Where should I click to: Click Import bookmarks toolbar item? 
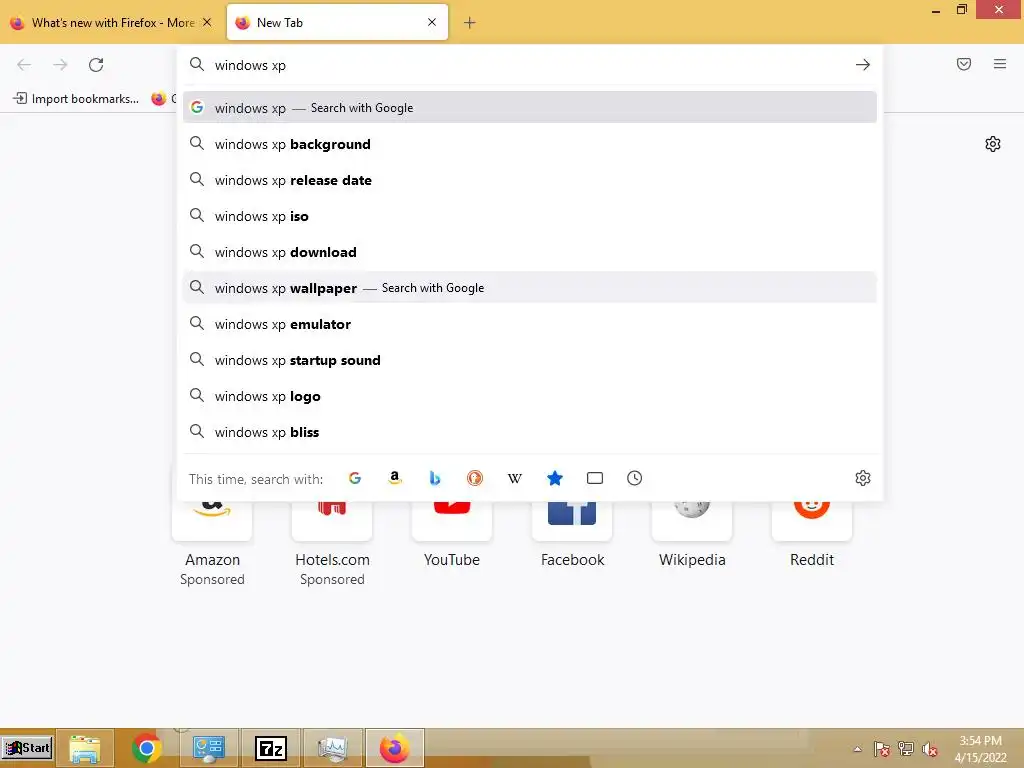(76, 99)
